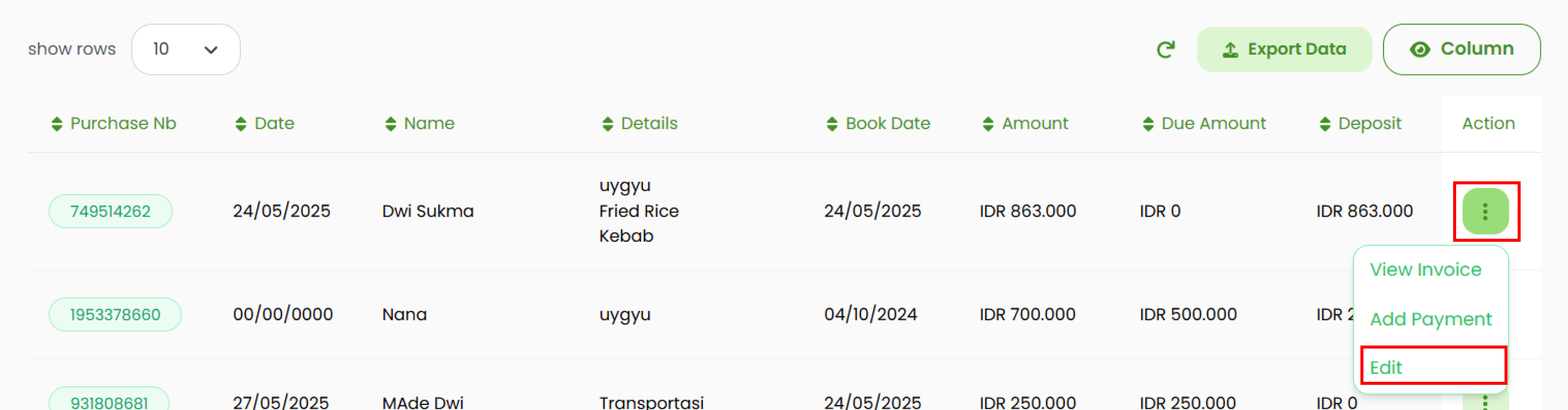The image size is (1568, 410).
Task: Select View Invoice from action menu
Action: tap(1425, 269)
